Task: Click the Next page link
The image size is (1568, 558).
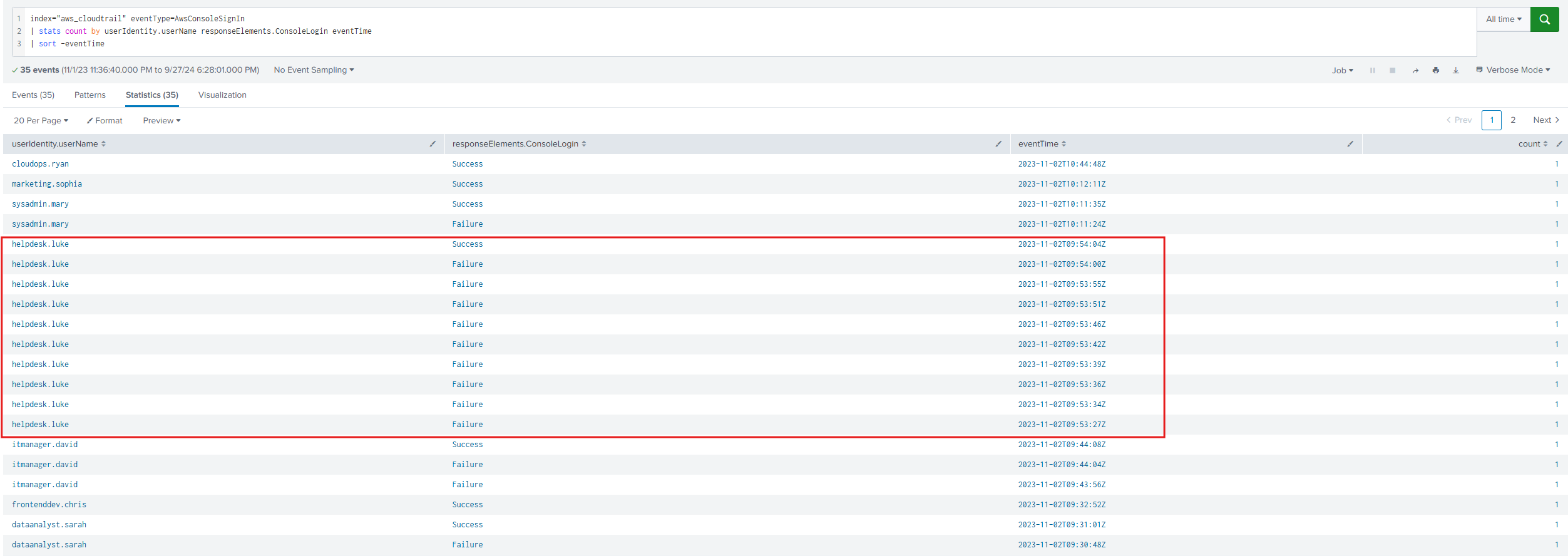Action: [1545, 120]
